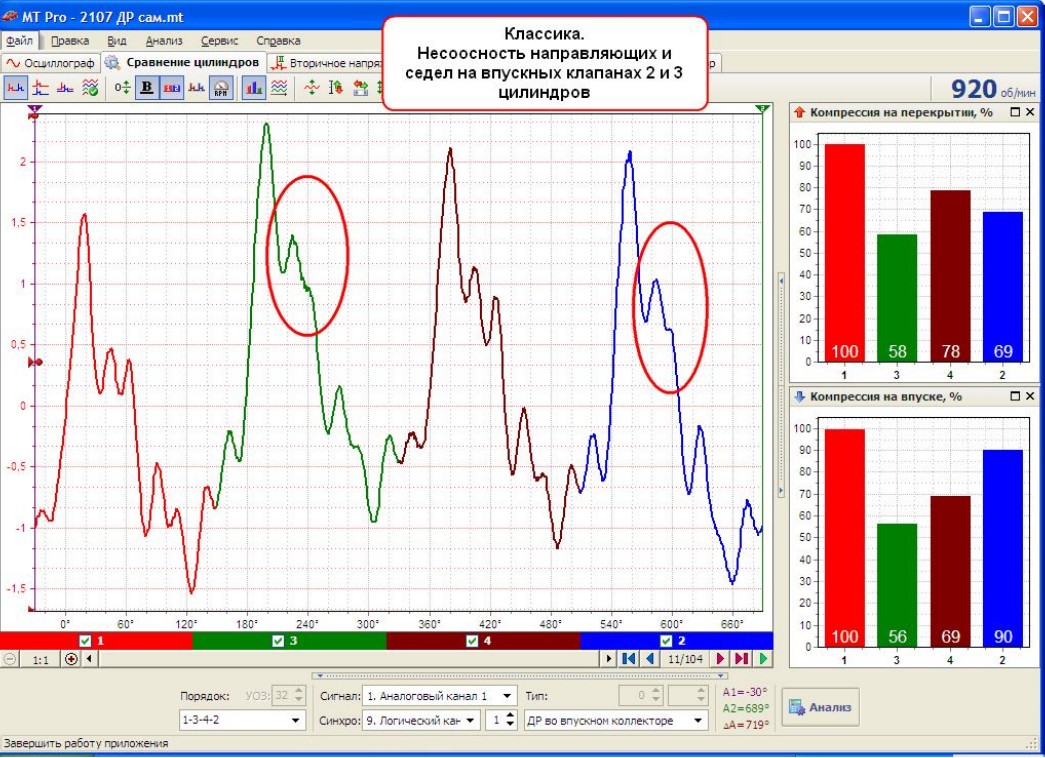Click the sync number stepper arrows

tap(511, 721)
